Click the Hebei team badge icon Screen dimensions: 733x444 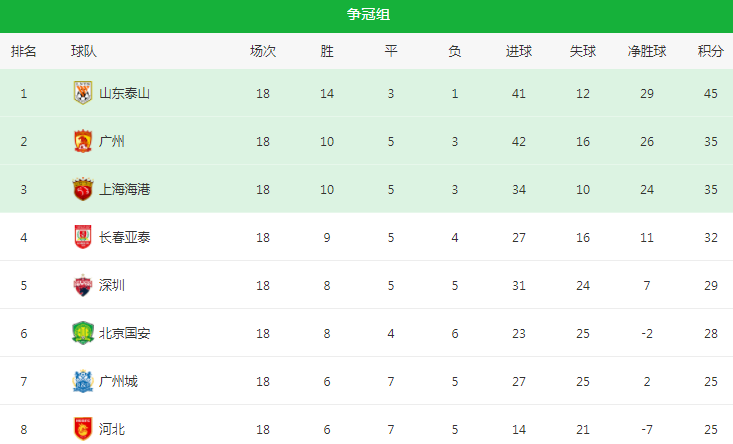[82, 429]
